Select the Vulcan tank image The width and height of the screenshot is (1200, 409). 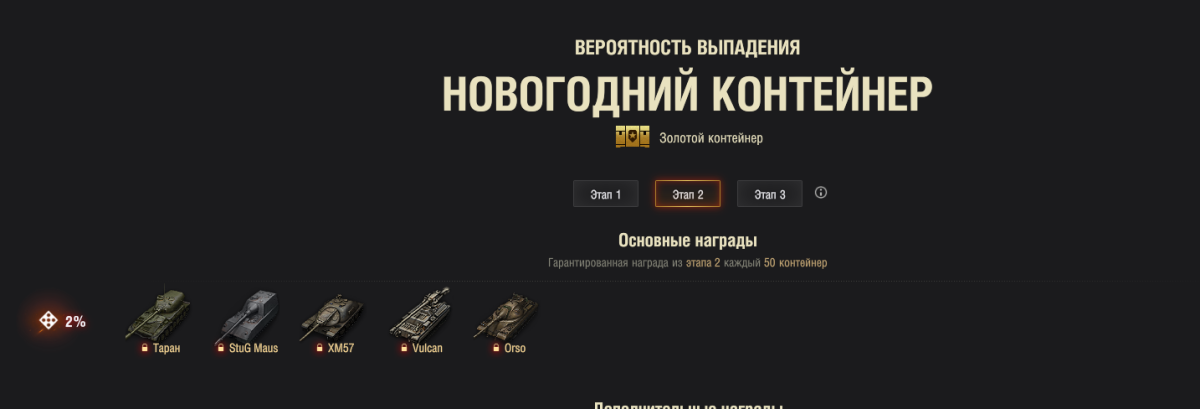(420, 315)
